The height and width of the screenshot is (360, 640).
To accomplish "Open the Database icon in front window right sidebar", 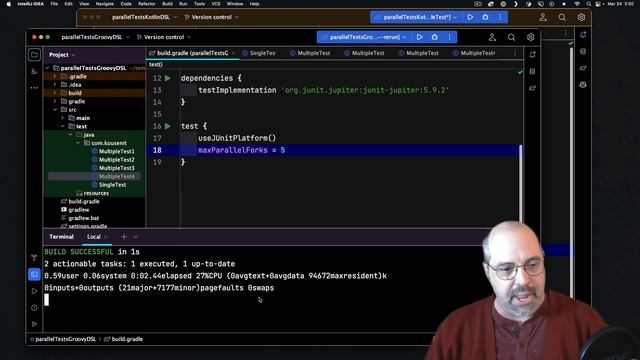I will (x=532, y=71).
